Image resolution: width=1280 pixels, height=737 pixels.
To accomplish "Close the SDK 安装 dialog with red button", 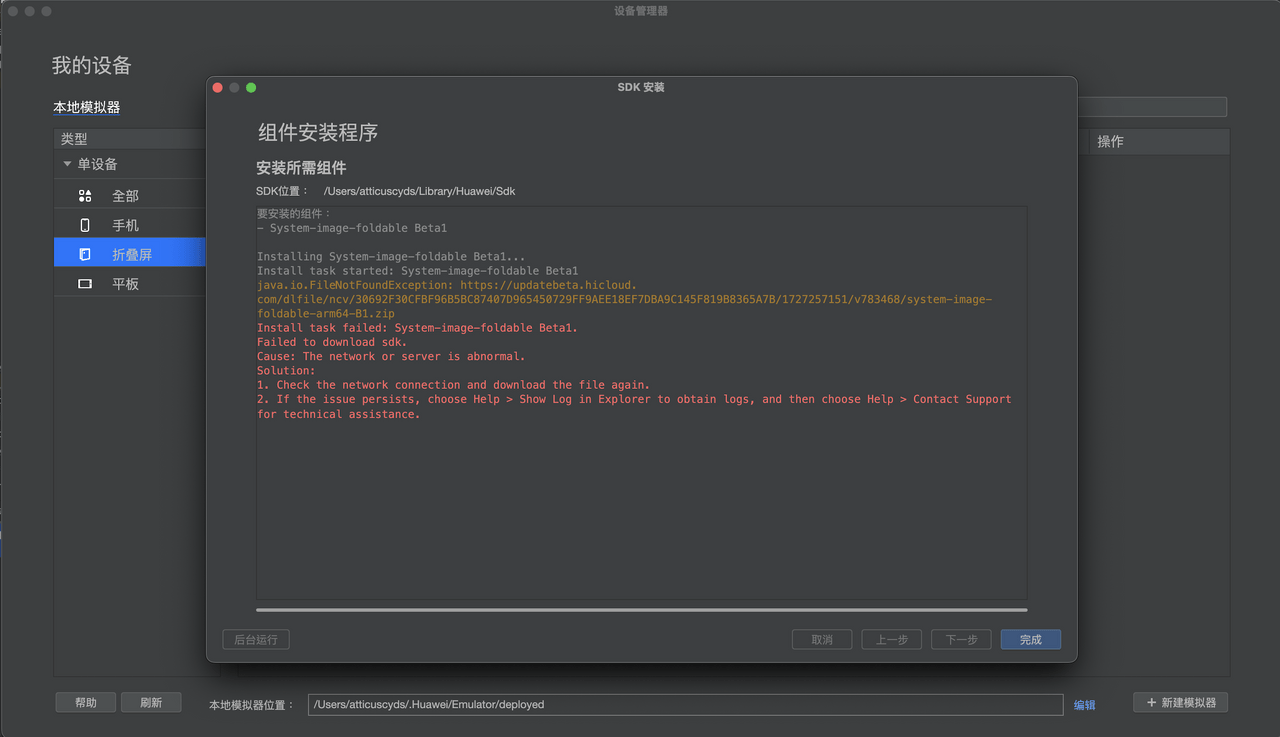I will (217, 87).
